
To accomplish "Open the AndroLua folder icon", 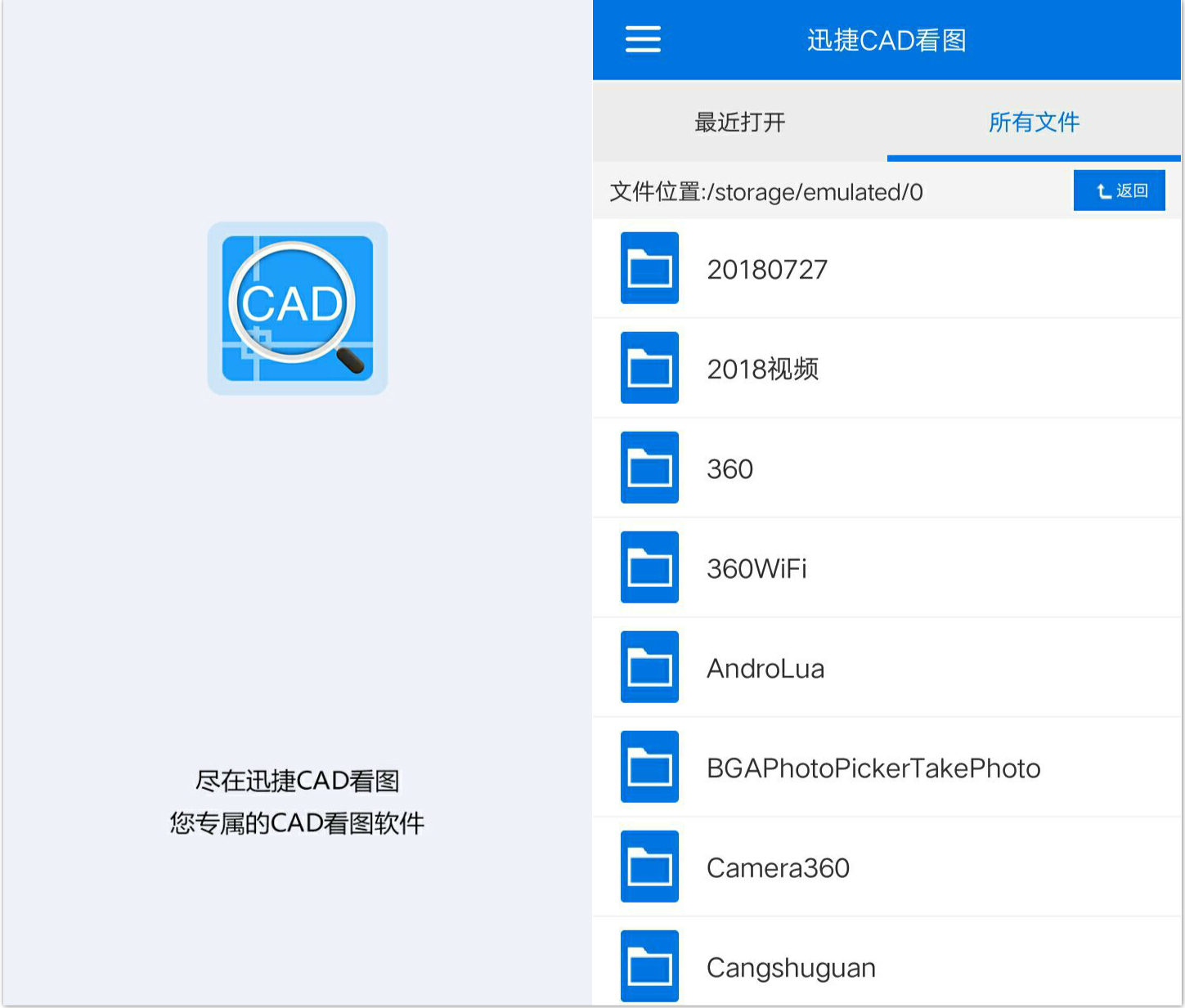I will pyautogui.click(x=649, y=667).
